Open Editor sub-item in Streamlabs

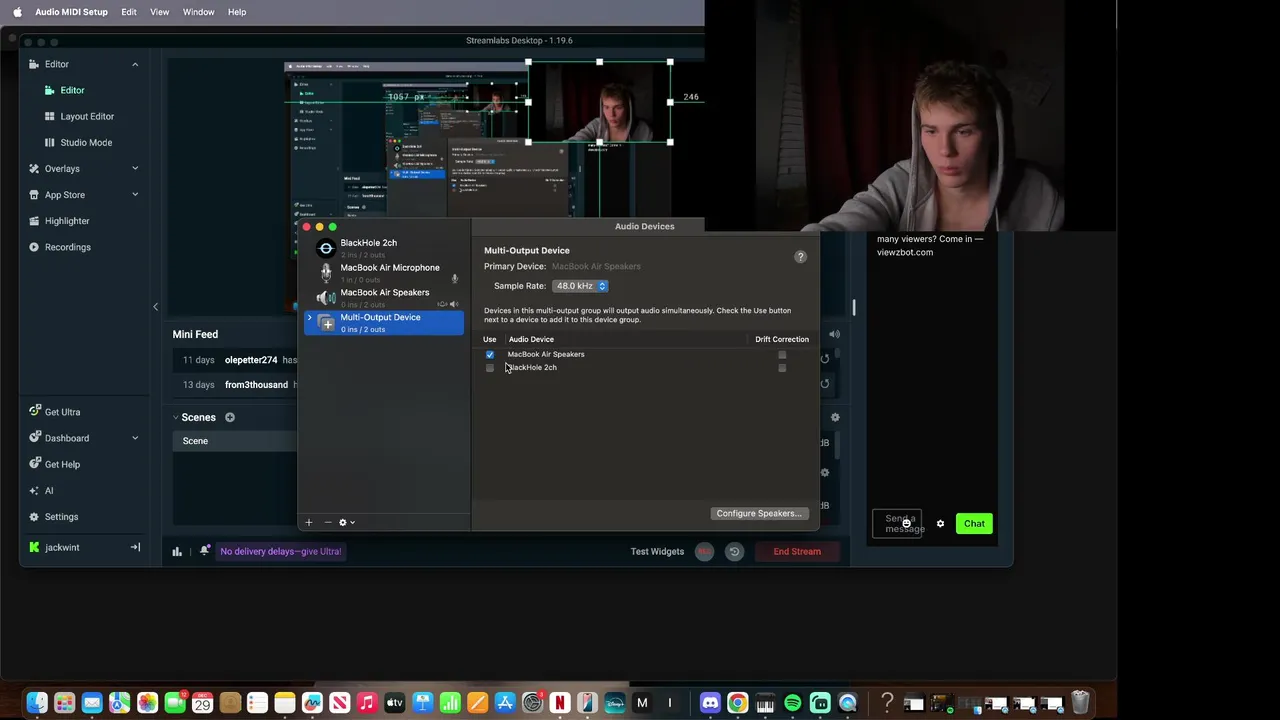[72, 90]
